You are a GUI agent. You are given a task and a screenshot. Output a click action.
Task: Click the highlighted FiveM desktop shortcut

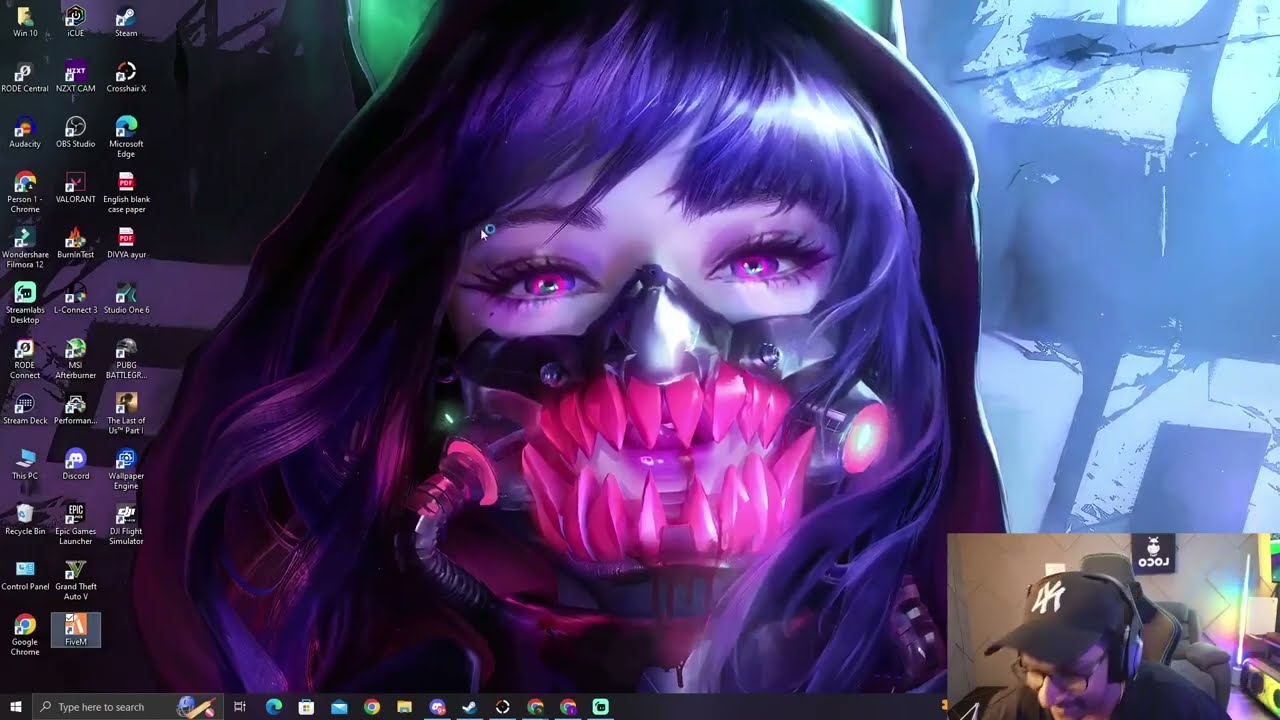pyautogui.click(x=76, y=630)
